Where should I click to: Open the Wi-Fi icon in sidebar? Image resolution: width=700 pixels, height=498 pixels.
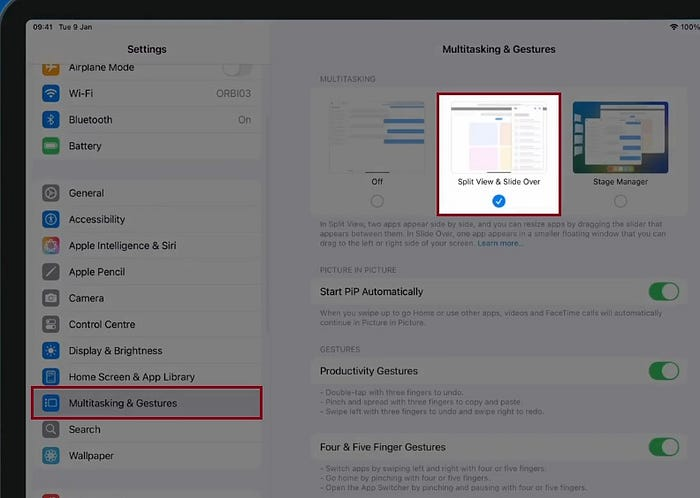[x=51, y=93]
